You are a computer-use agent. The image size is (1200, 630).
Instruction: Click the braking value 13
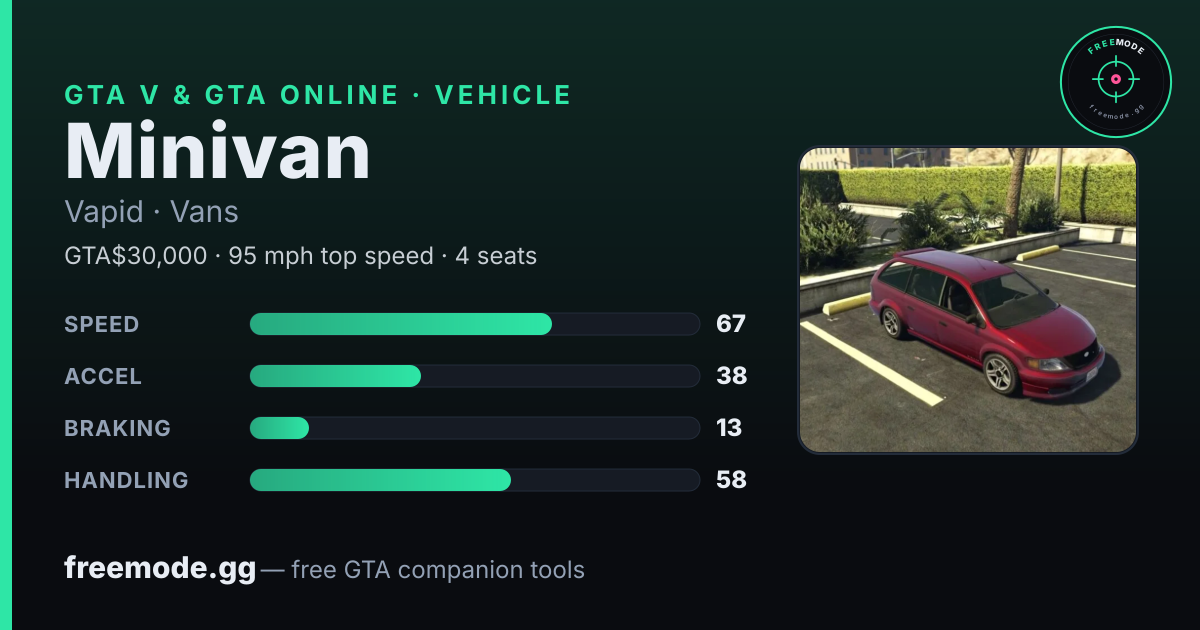729,428
